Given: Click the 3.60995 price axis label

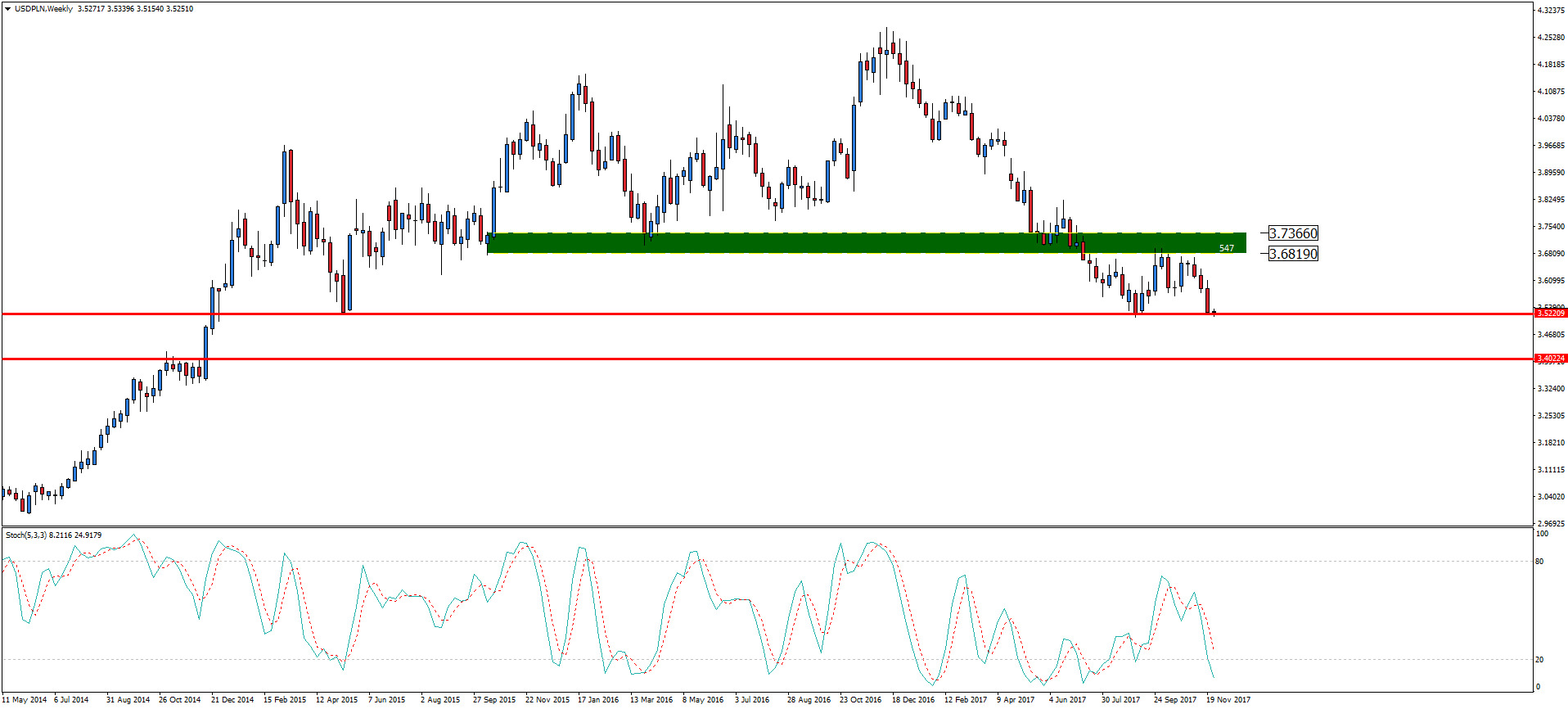Looking at the screenshot, I should point(1551,281).
